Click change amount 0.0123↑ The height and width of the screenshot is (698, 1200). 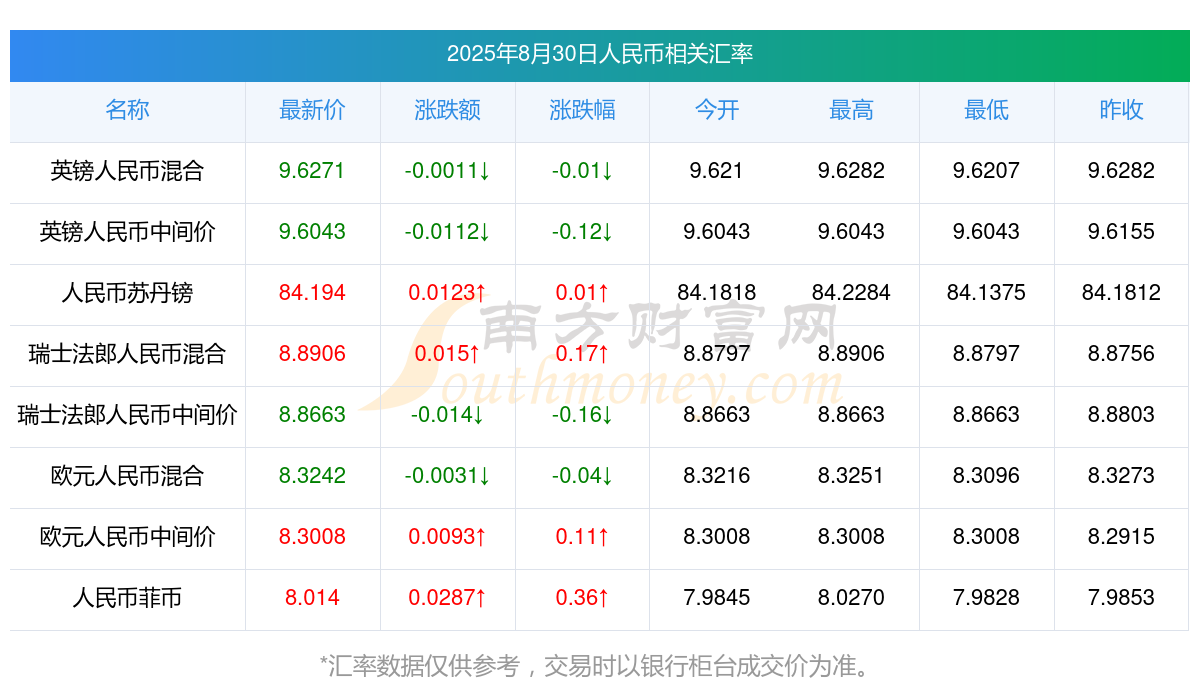click(x=447, y=293)
